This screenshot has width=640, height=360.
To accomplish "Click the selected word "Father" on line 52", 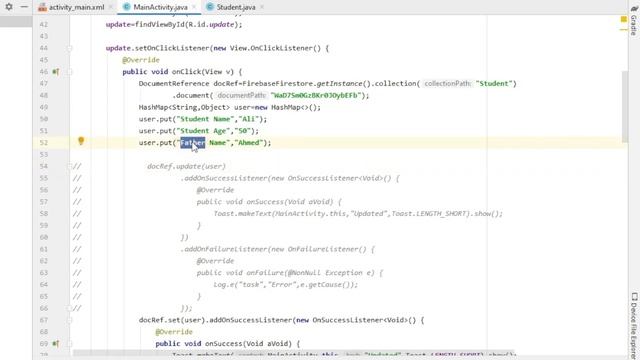I will (x=193, y=142).
